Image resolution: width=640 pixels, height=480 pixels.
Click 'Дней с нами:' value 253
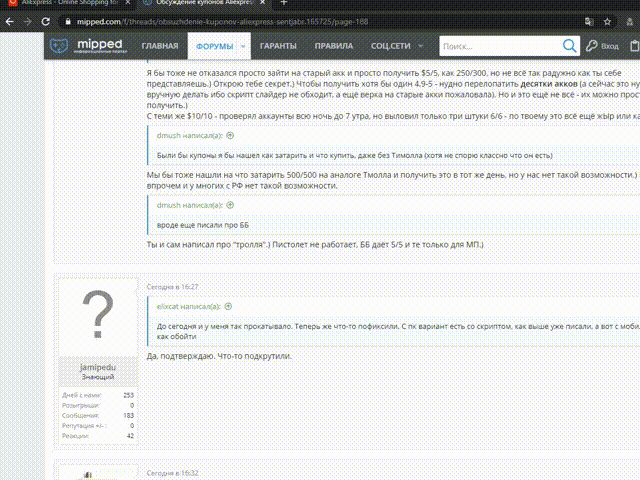tap(129, 395)
